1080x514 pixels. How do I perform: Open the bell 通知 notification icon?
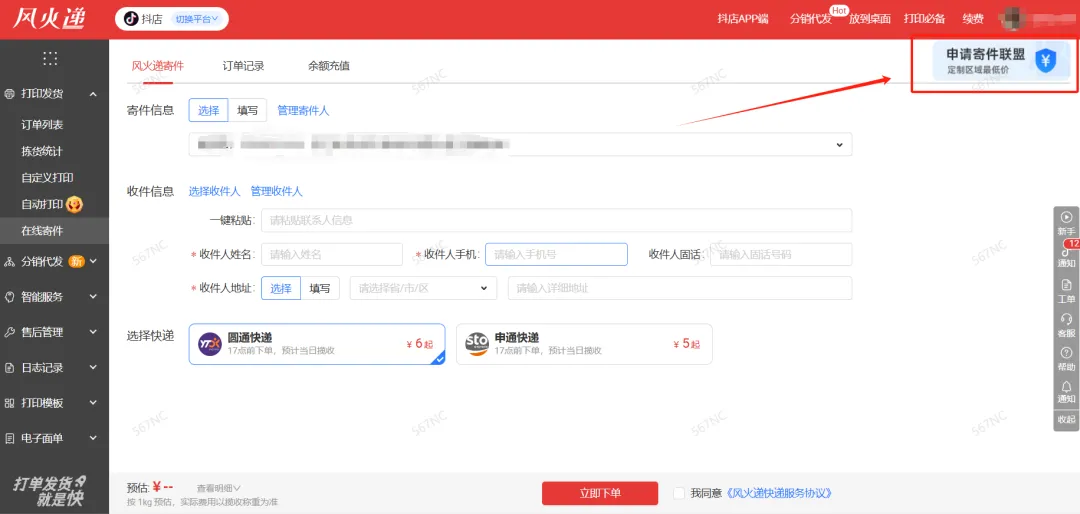(1066, 387)
